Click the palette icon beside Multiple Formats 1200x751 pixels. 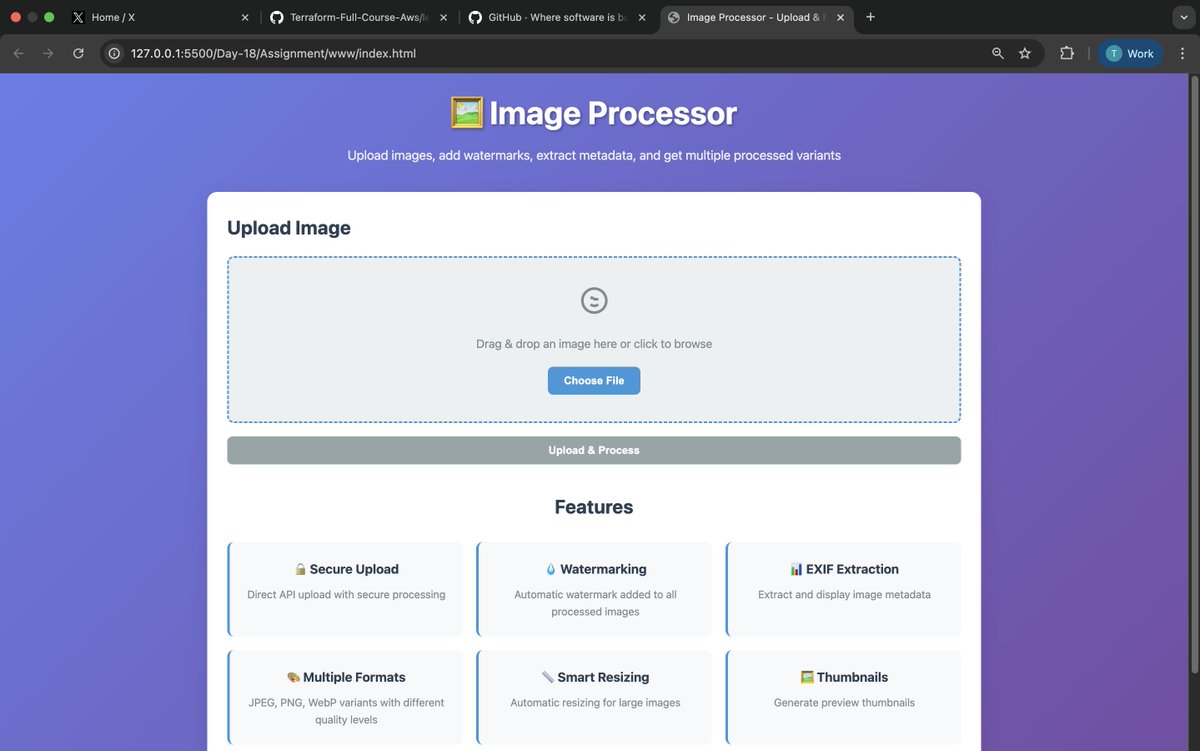(x=293, y=677)
